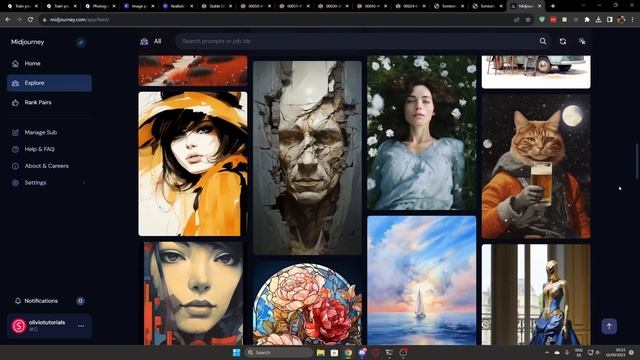Toggle the Chrome side panel icon

pyautogui.click(x=610, y=20)
